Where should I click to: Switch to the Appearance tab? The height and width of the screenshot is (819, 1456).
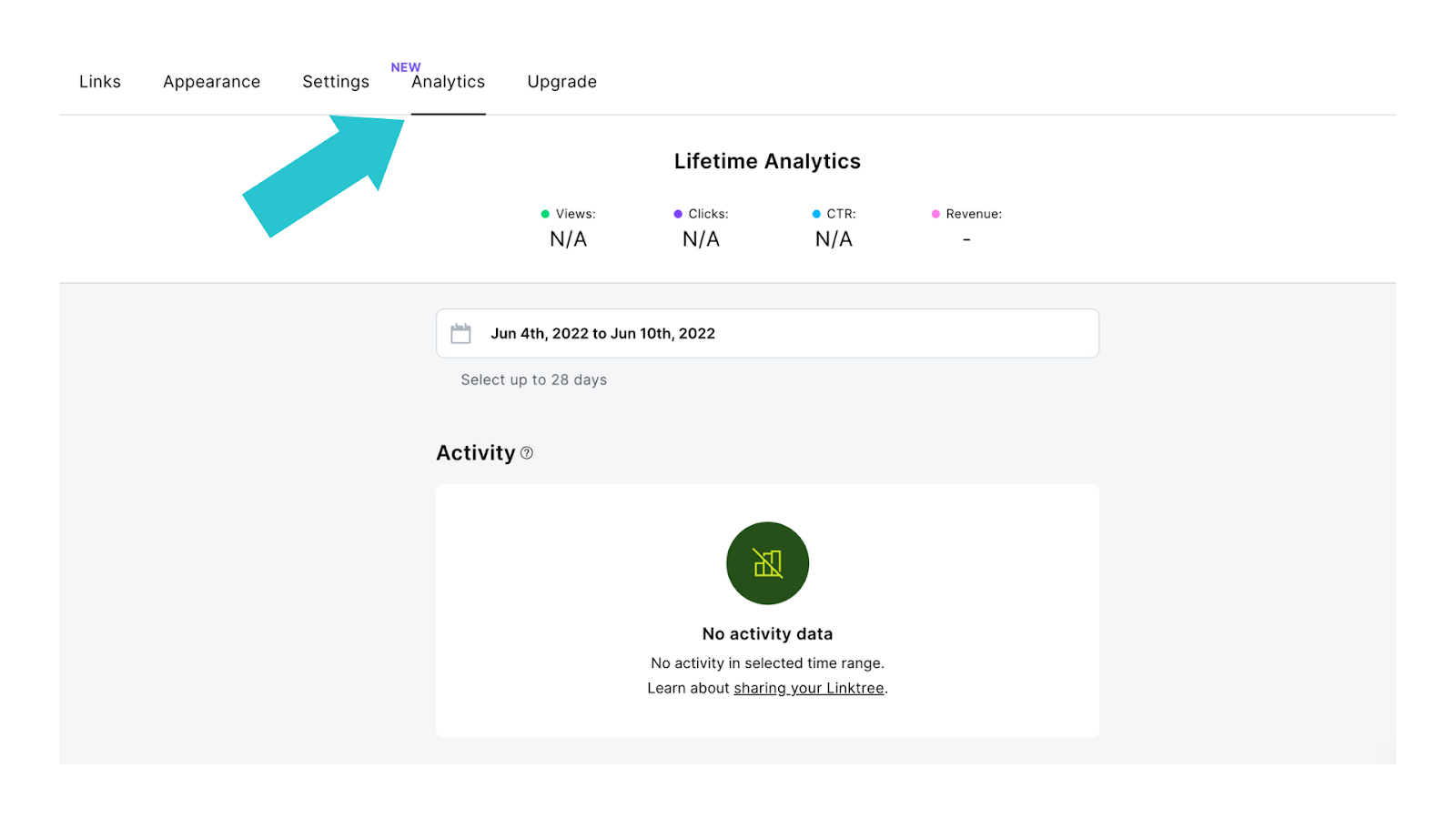click(x=211, y=82)
